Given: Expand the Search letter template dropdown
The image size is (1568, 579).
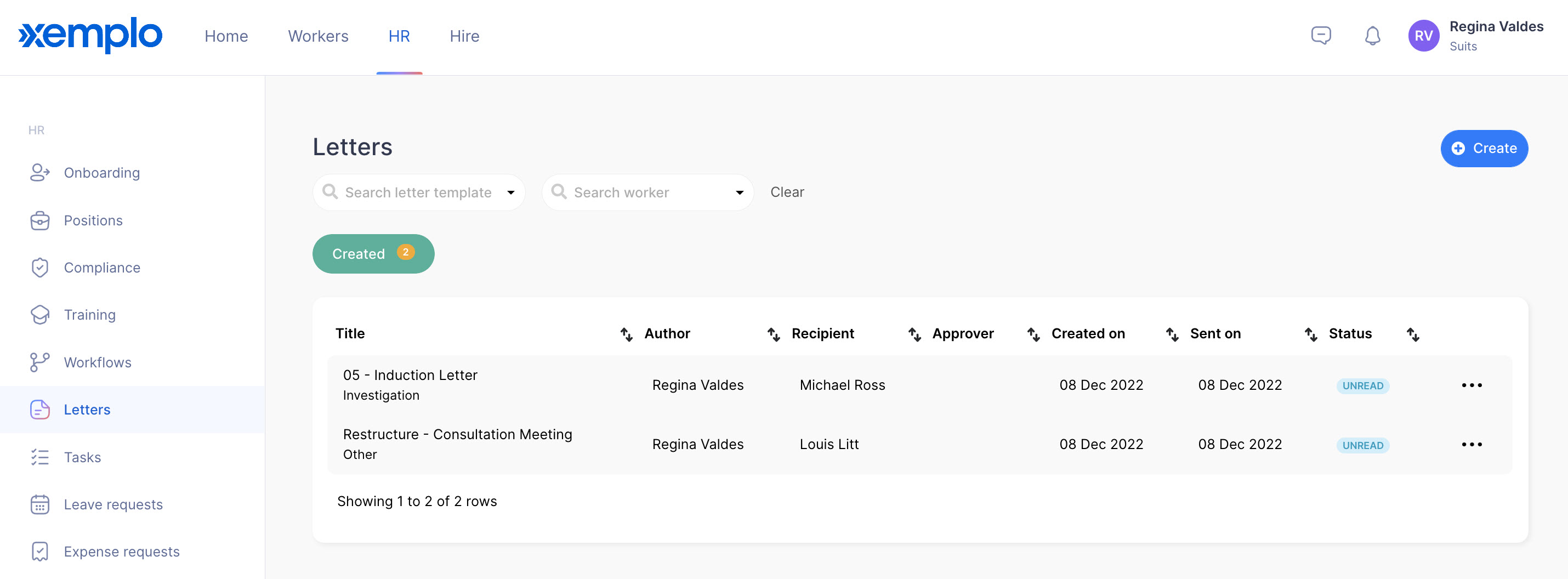Looking at the screenshot, I should tap(510, 192).
